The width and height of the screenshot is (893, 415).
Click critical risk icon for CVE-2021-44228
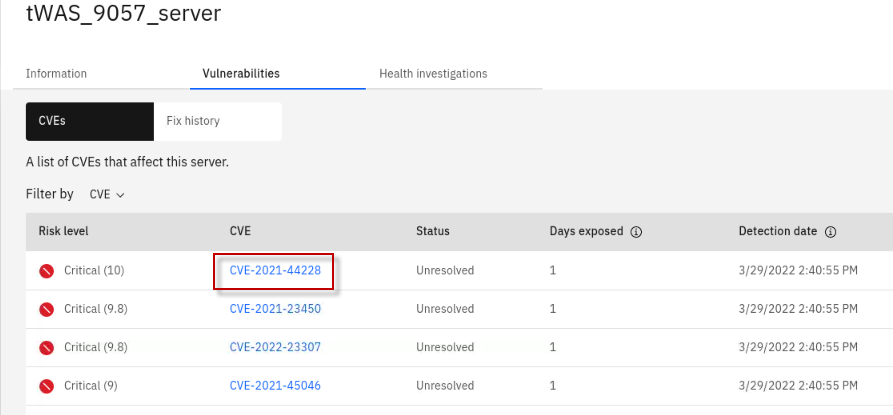[46, 271]
